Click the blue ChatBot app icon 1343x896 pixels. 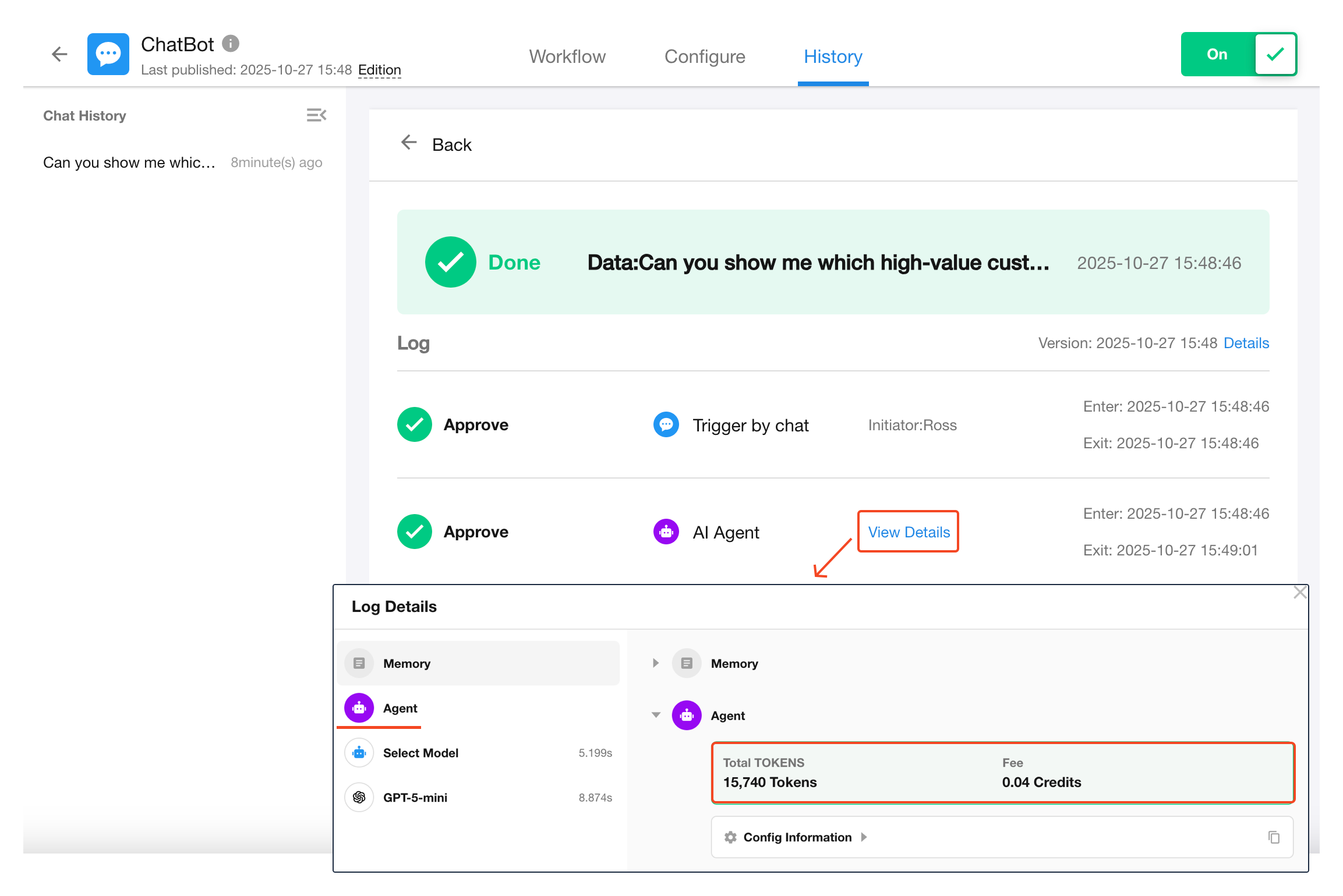pos(108,54)
